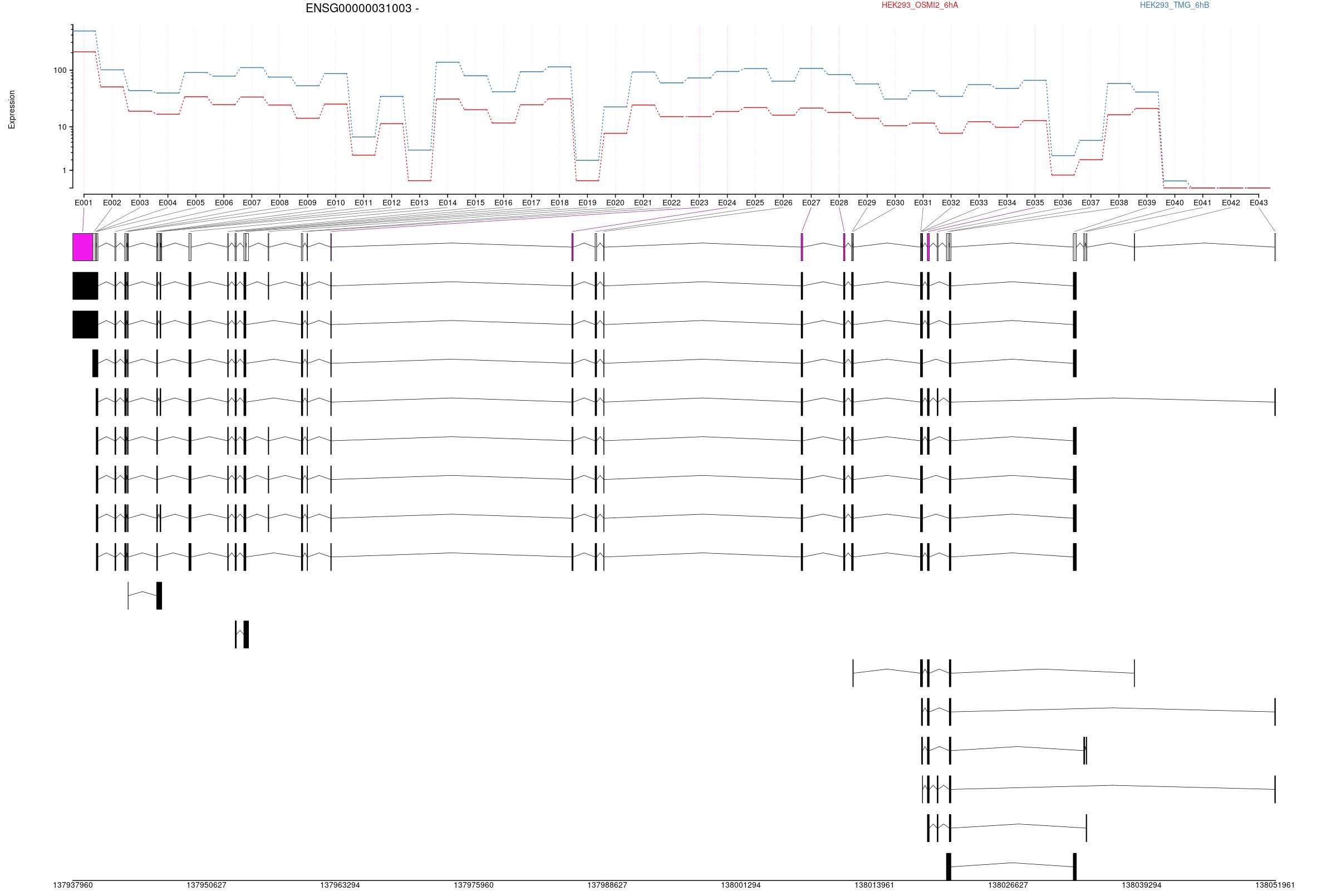Click genomic coordinate 138001294

[x=741, y=885]
